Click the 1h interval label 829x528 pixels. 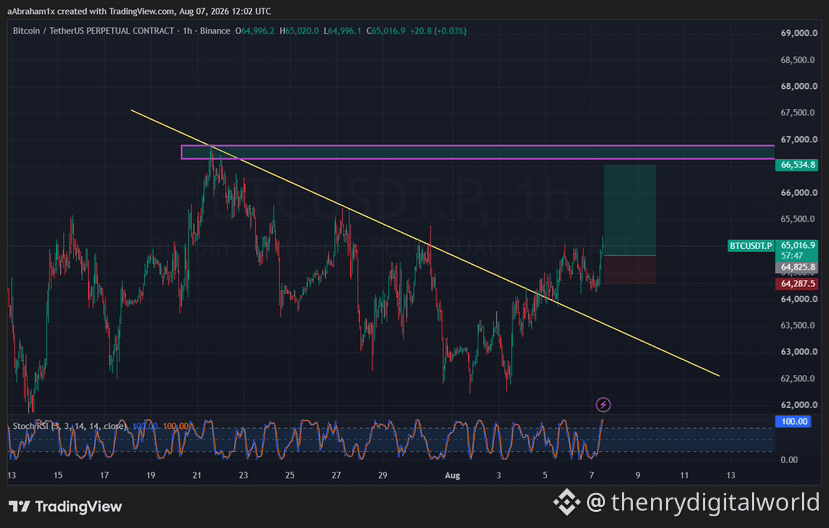[x=187, y=31]
